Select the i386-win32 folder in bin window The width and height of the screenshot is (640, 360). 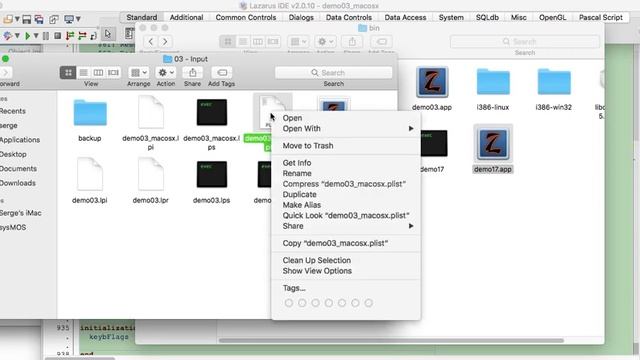pyautogui.click(x=554, y=82)
